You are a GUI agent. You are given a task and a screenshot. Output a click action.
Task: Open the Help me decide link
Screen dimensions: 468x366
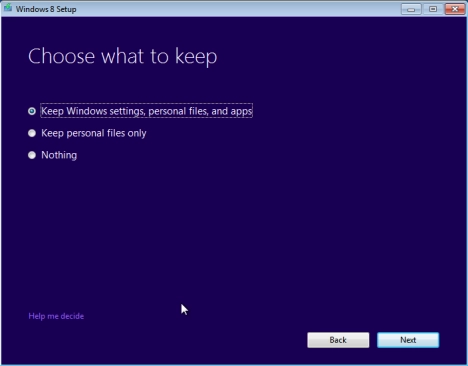56,316
